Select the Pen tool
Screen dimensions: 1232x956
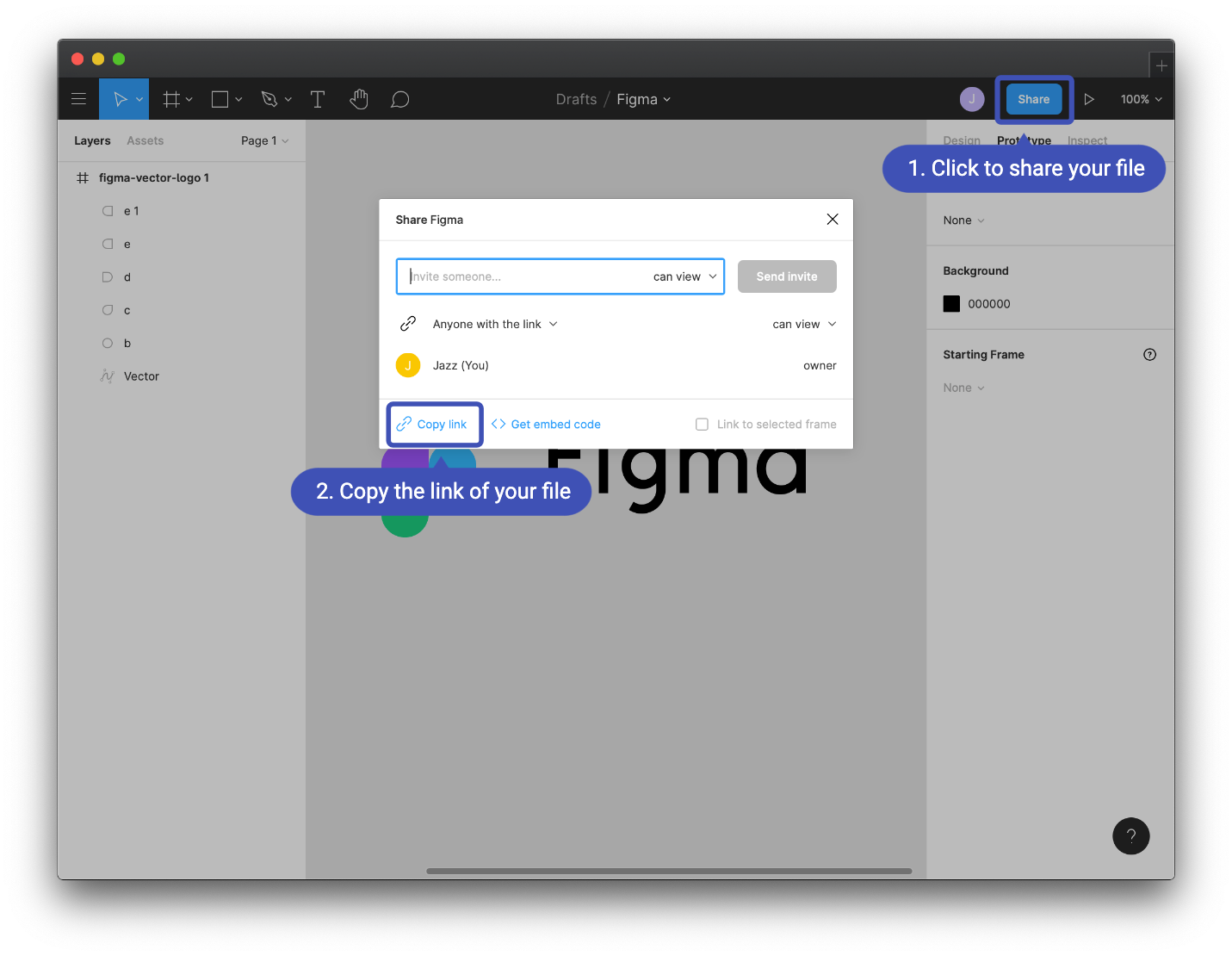pos(269,99)
